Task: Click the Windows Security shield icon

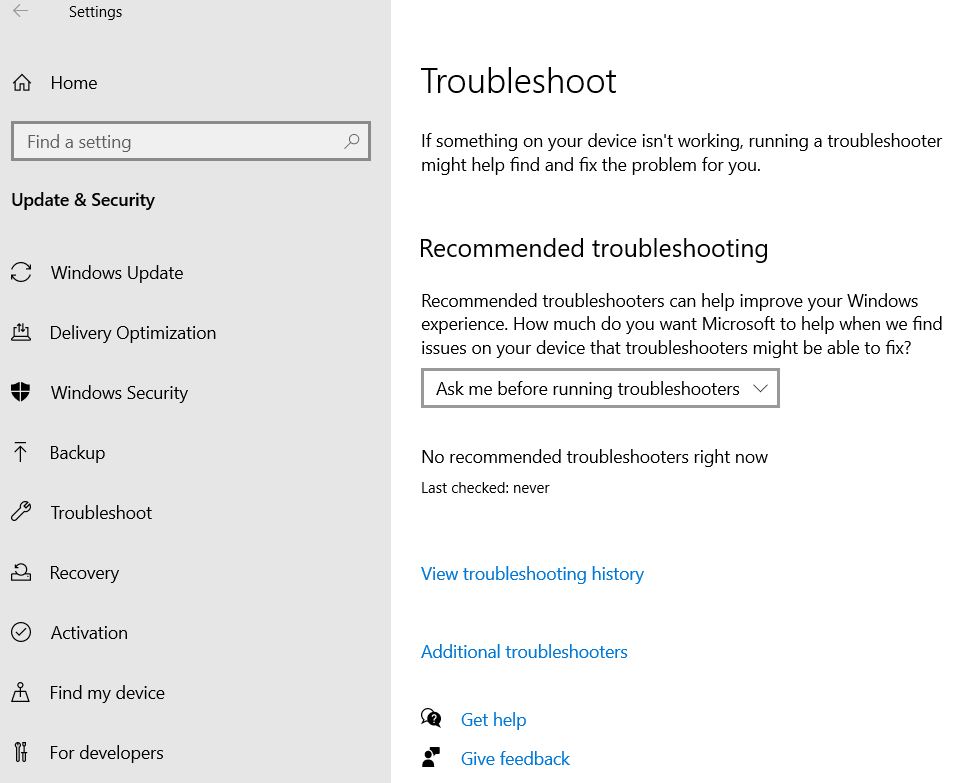Action: point(21,392)
